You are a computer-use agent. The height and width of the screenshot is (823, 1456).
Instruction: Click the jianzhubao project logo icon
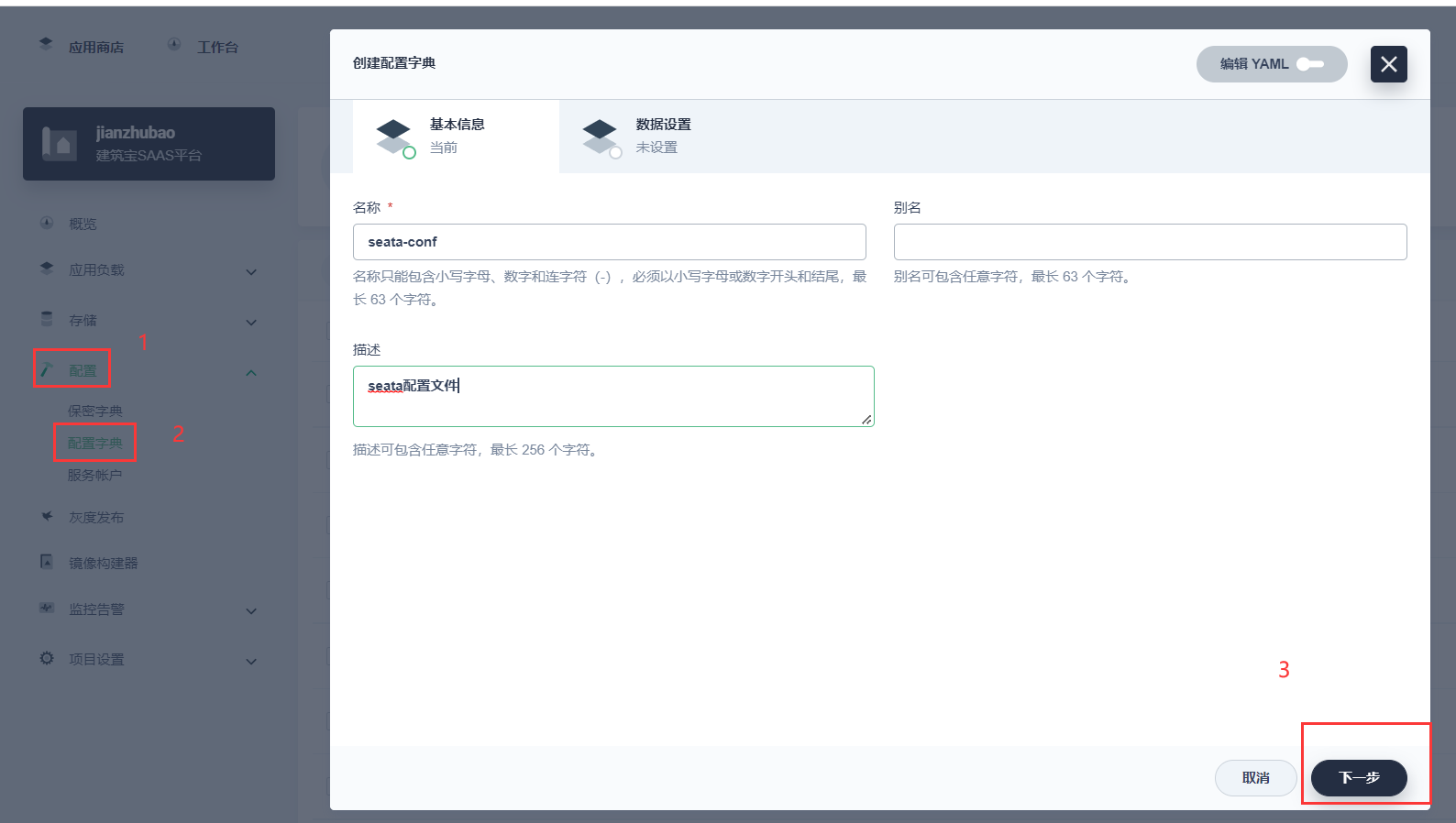point(60,144)
